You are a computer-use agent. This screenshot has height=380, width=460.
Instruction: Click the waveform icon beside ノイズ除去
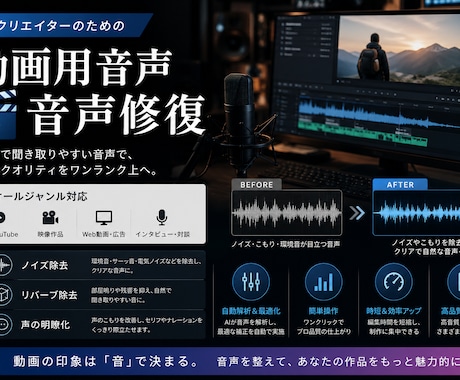(3, 265)
